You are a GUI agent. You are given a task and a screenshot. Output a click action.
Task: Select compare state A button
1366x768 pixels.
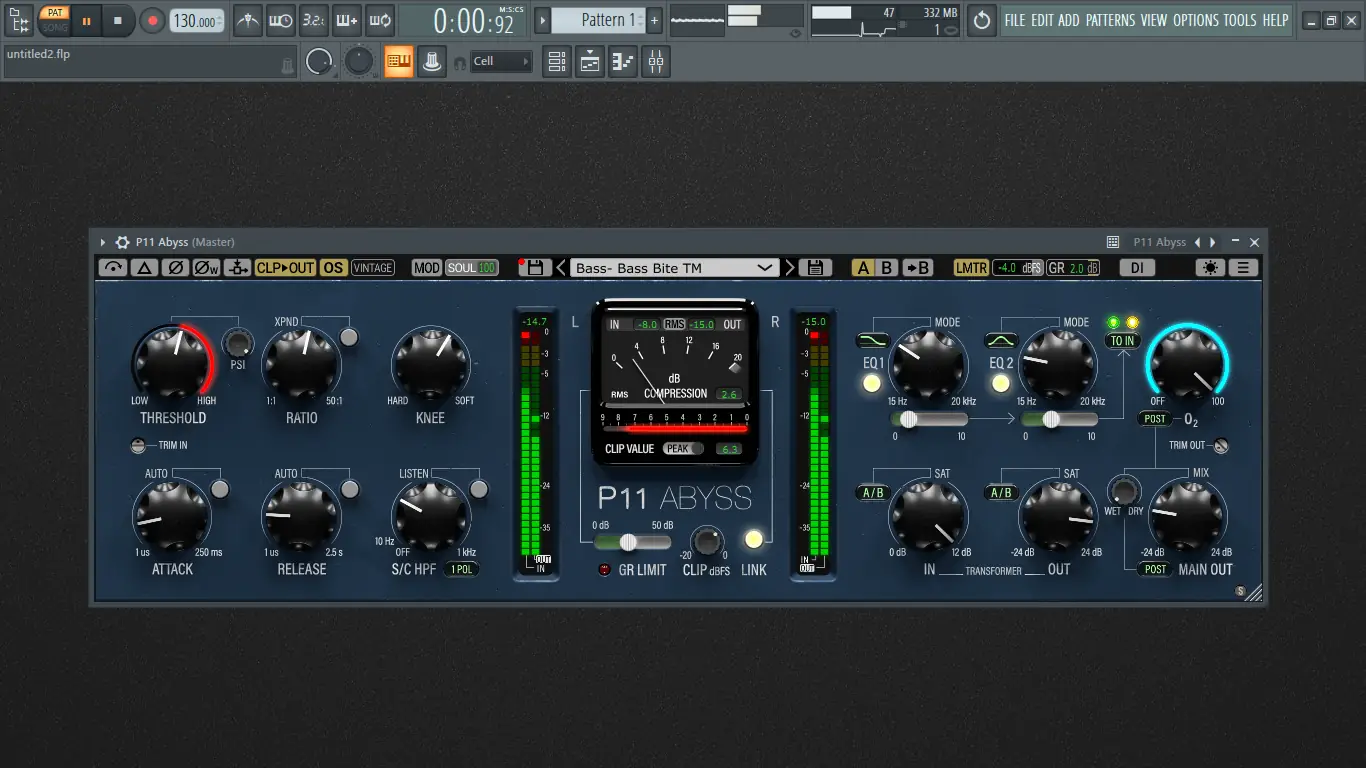point(863,268)
